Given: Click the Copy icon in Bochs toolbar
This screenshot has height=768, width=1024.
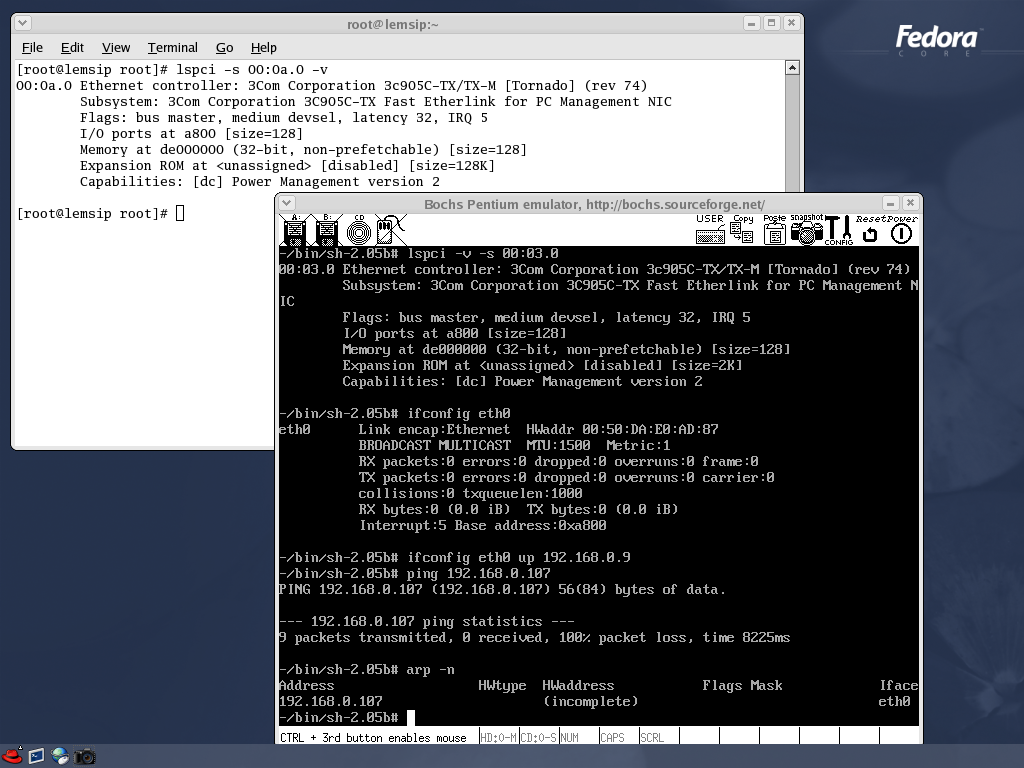Looking at the screenshot, I should click(x=743, y=229).
